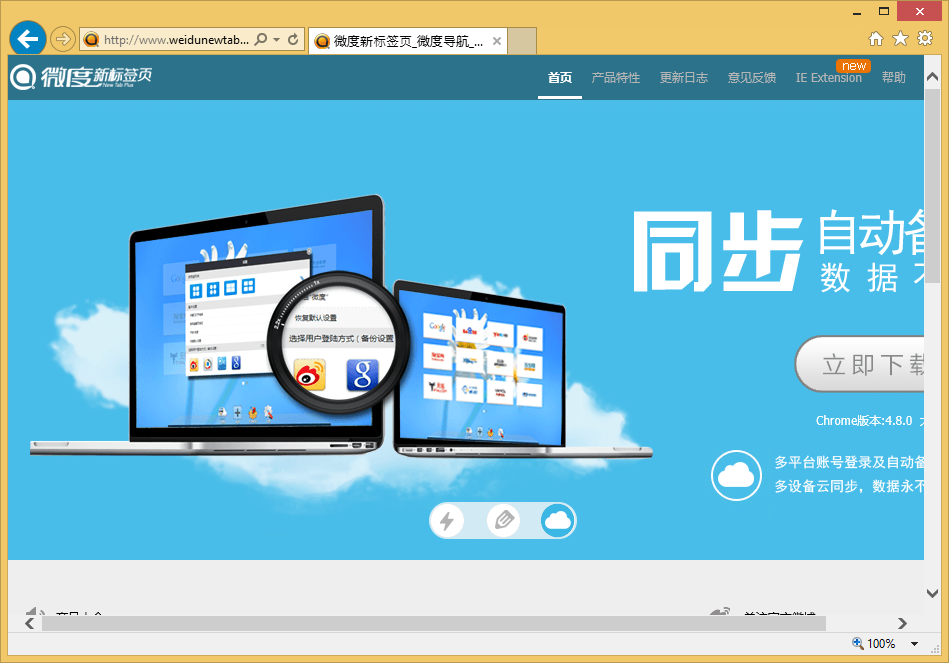
Task: Click the horizontal scrollbar right arrow
Action: 902,623
